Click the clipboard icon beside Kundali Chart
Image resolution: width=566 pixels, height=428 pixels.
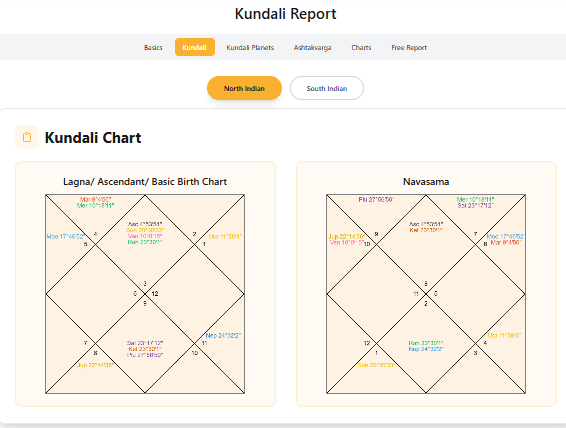(27, 137)
